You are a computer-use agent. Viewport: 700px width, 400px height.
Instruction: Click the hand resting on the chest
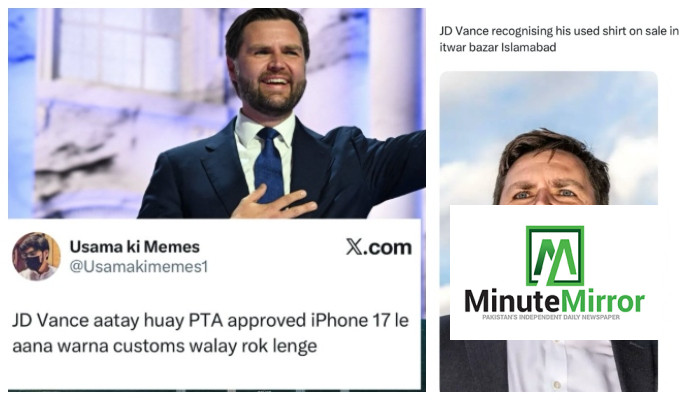tap(273, 204)
